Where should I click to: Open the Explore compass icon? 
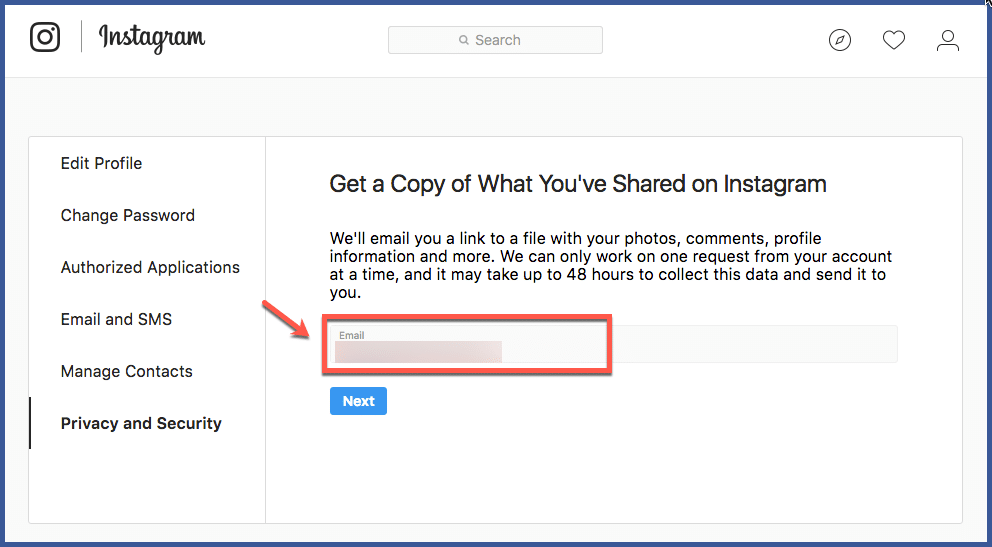coord(840,40)
